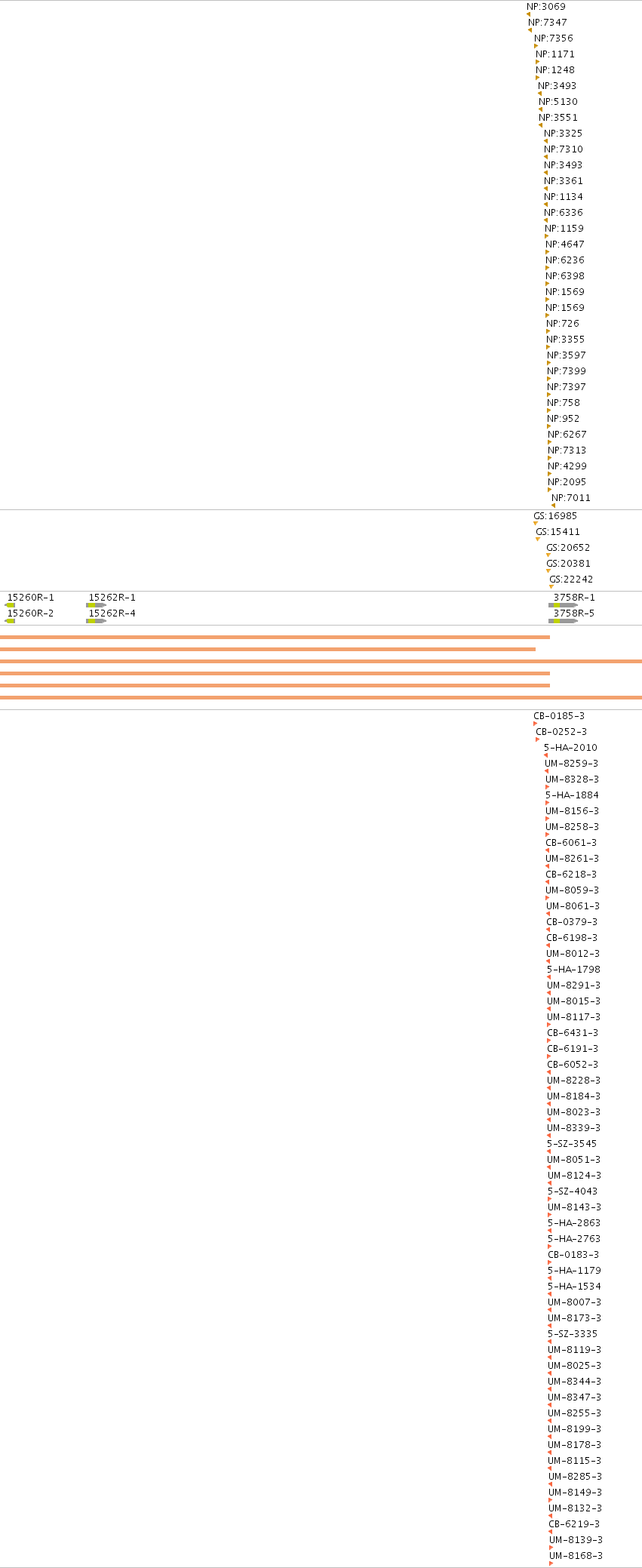Click the CB-0379-3 feature
This screenshot has width=642, height=1568.
click(x=572, y=922)
